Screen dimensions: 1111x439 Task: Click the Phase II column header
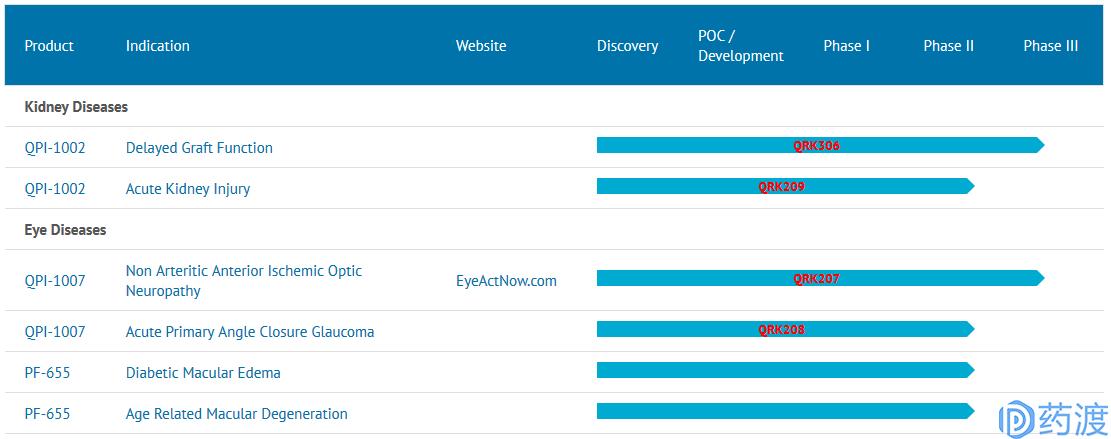(x=948, y=46)
